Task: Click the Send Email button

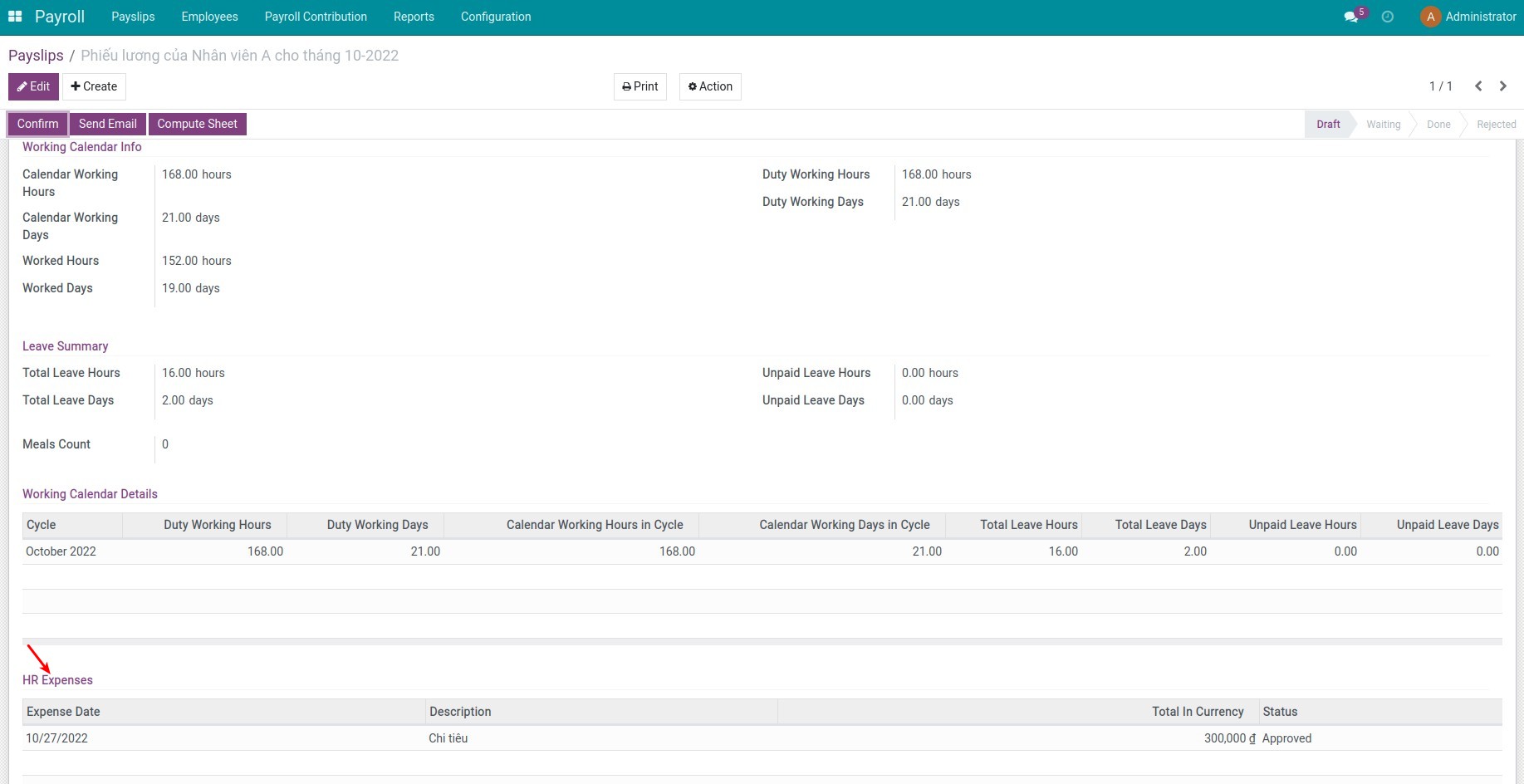Action: (108, 124)
